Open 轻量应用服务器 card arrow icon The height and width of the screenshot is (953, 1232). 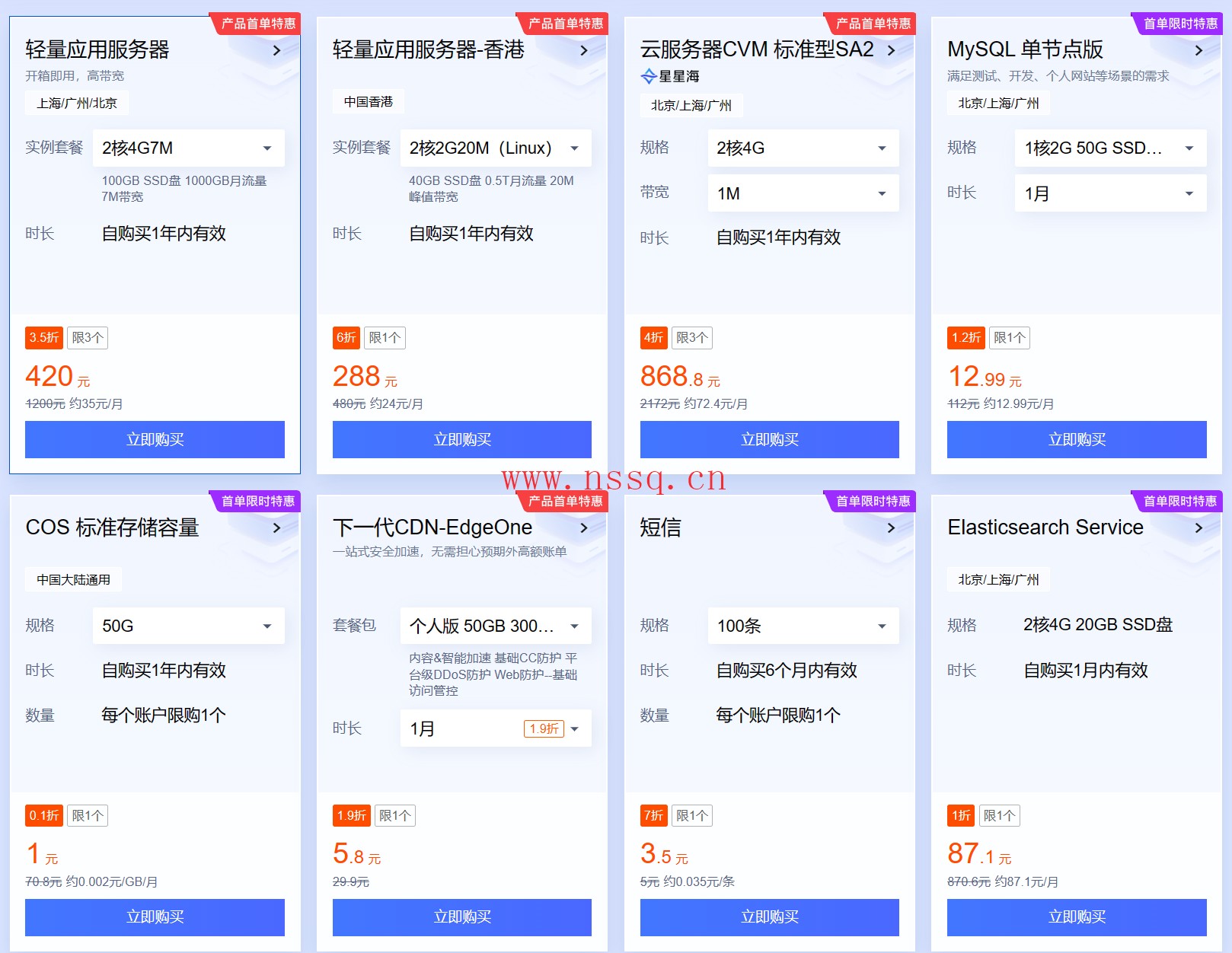[276, 50]
